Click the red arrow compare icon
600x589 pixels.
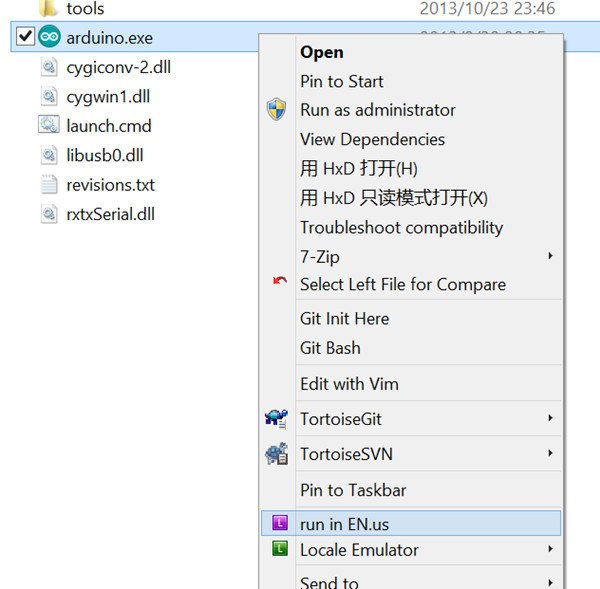point(279,283)
